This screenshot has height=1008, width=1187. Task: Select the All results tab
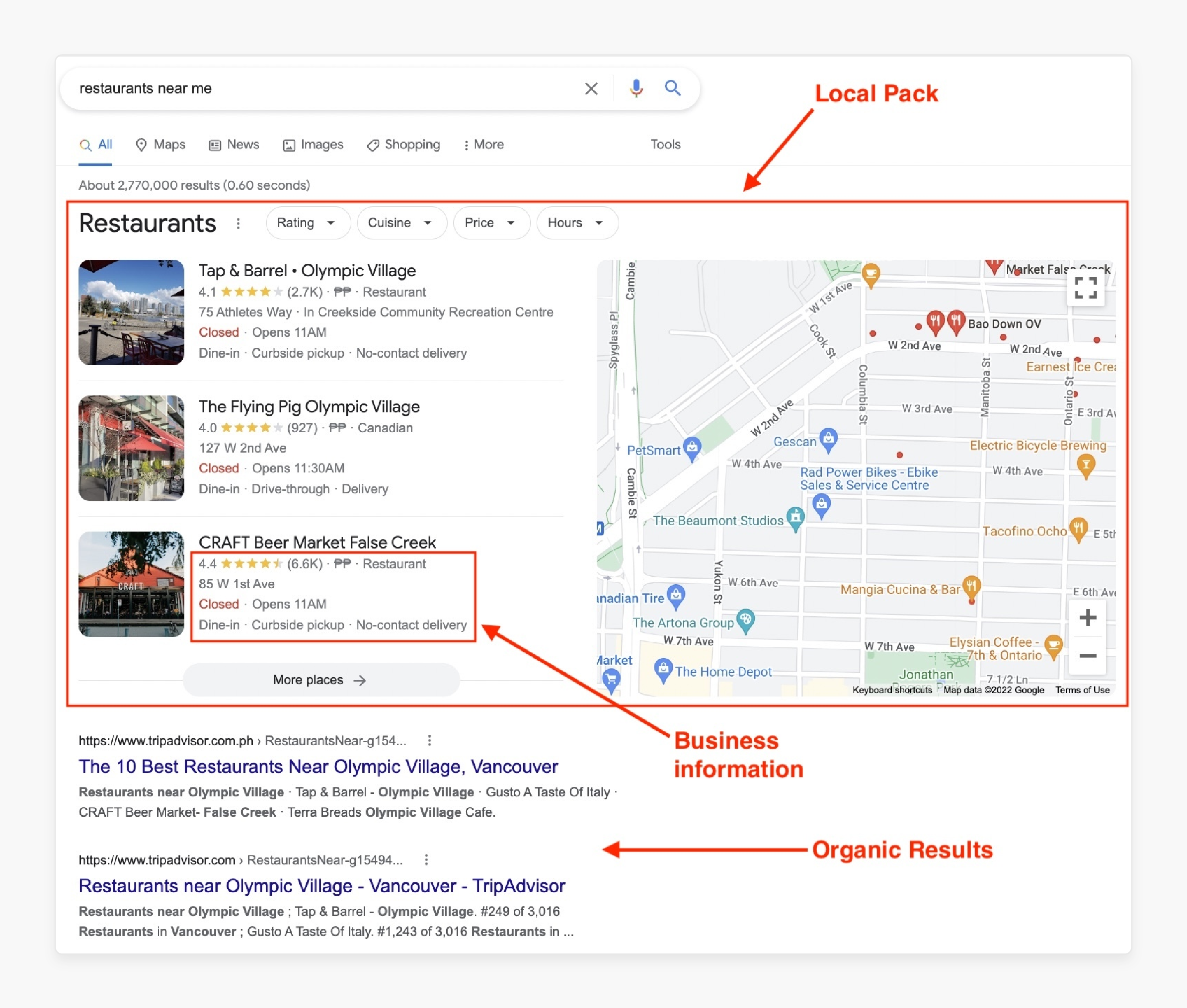tap(95, 145)
